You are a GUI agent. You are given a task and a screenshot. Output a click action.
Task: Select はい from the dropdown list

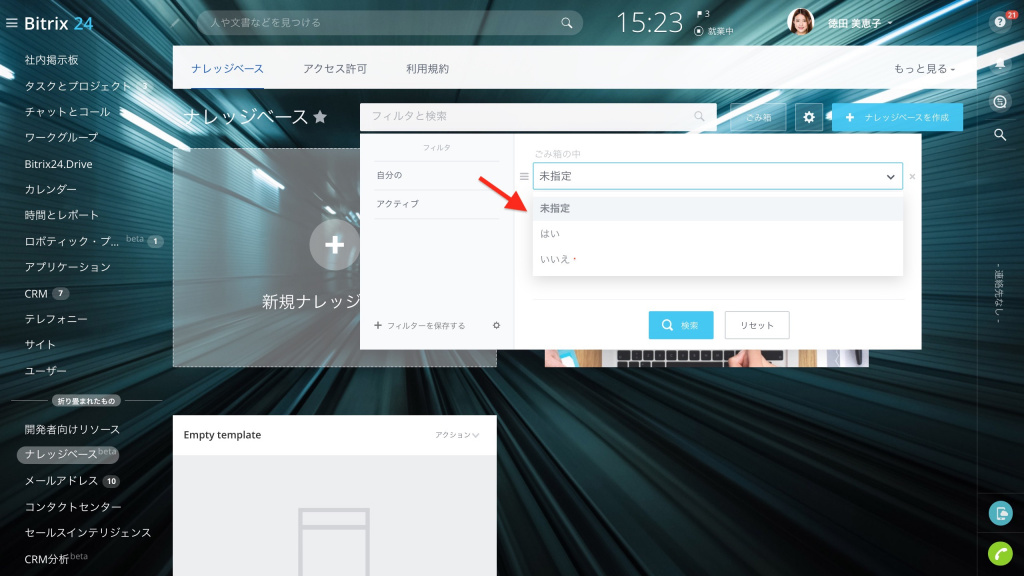coord(550,234)
